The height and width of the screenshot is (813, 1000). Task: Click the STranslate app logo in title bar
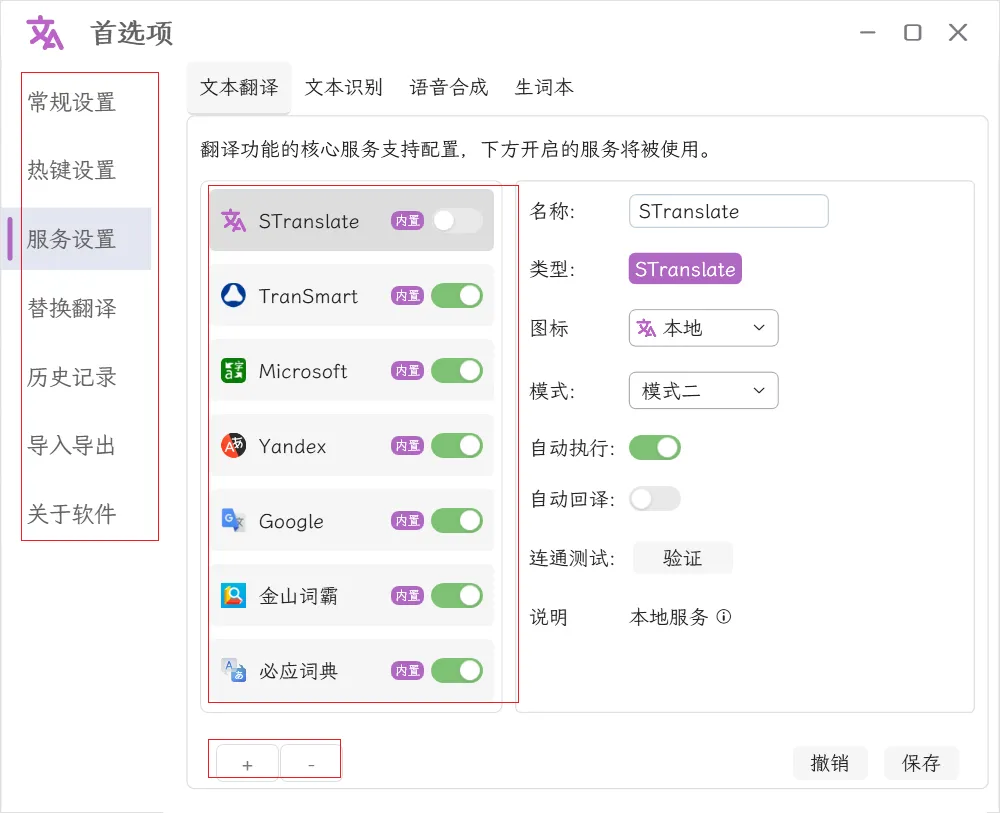(45, 33)
